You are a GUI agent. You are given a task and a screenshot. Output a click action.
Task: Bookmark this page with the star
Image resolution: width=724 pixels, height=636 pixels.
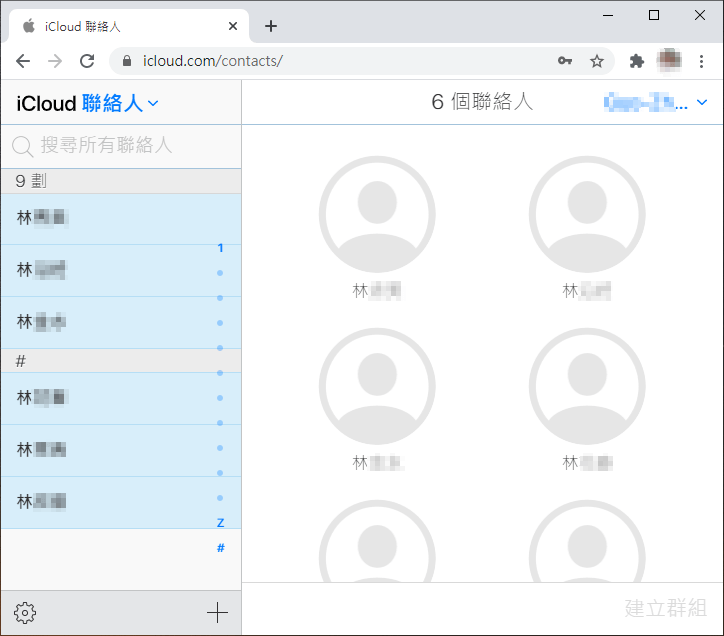(597, 61)
